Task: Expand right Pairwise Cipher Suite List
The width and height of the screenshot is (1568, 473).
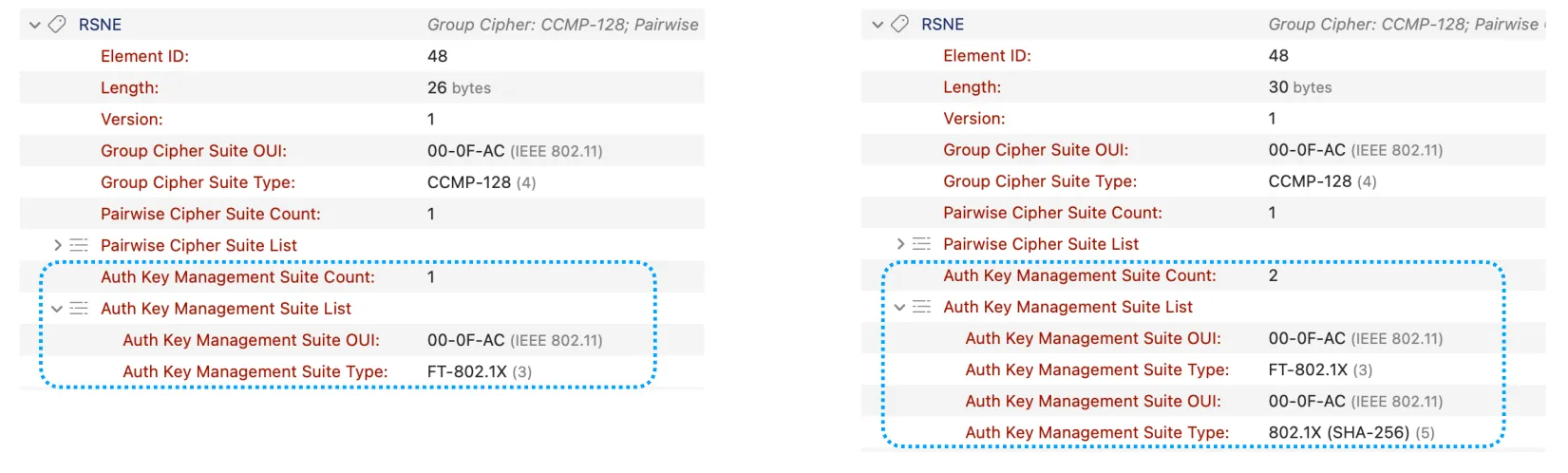Action: pos(900,244)
